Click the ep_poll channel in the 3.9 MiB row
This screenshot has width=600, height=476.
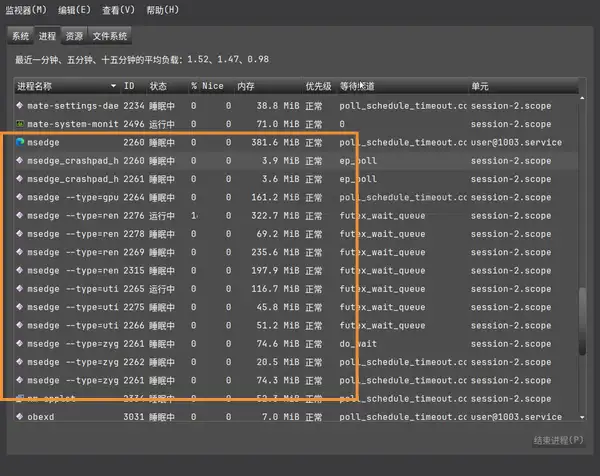358,161
